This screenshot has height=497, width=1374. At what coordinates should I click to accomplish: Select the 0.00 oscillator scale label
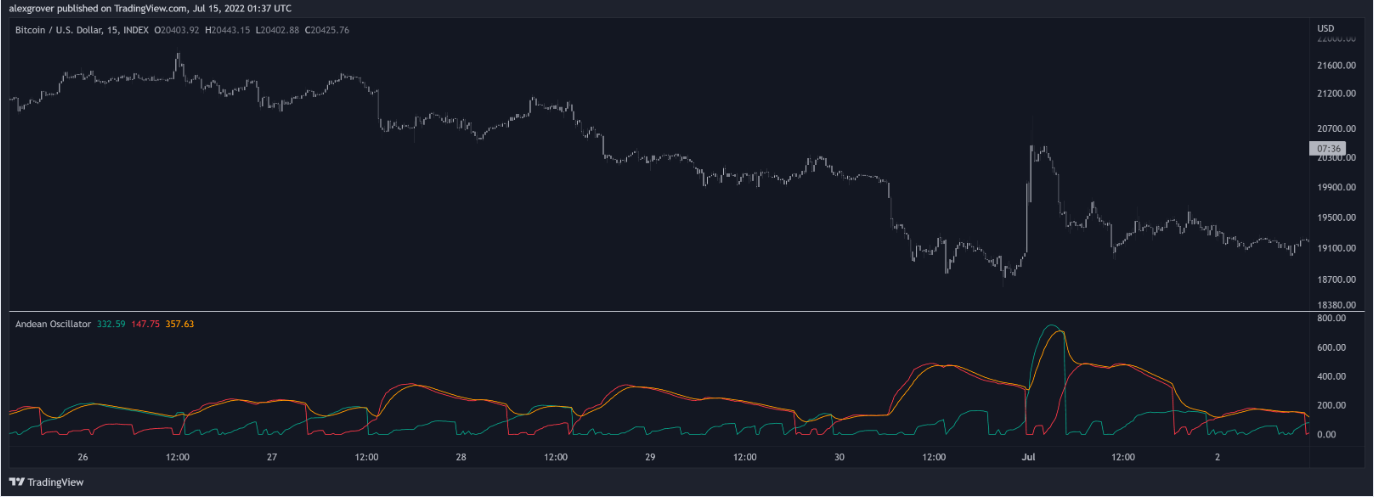pyautogui.click(x=1325, y=435)
